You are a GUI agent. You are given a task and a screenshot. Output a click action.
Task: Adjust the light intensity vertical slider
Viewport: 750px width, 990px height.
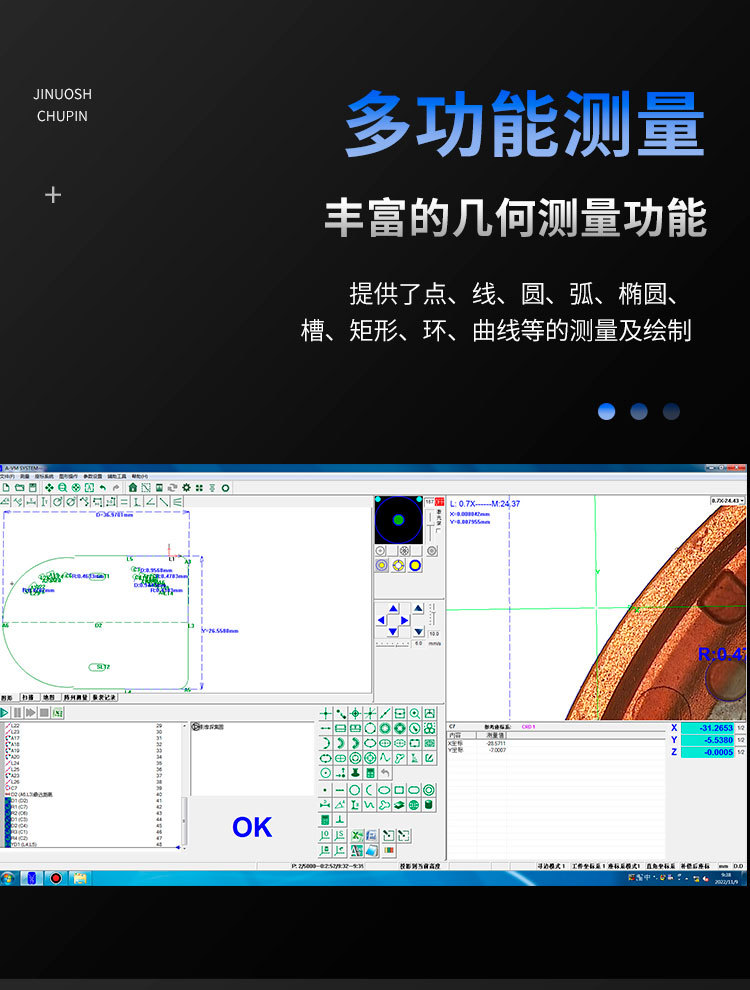coord(430,523)
